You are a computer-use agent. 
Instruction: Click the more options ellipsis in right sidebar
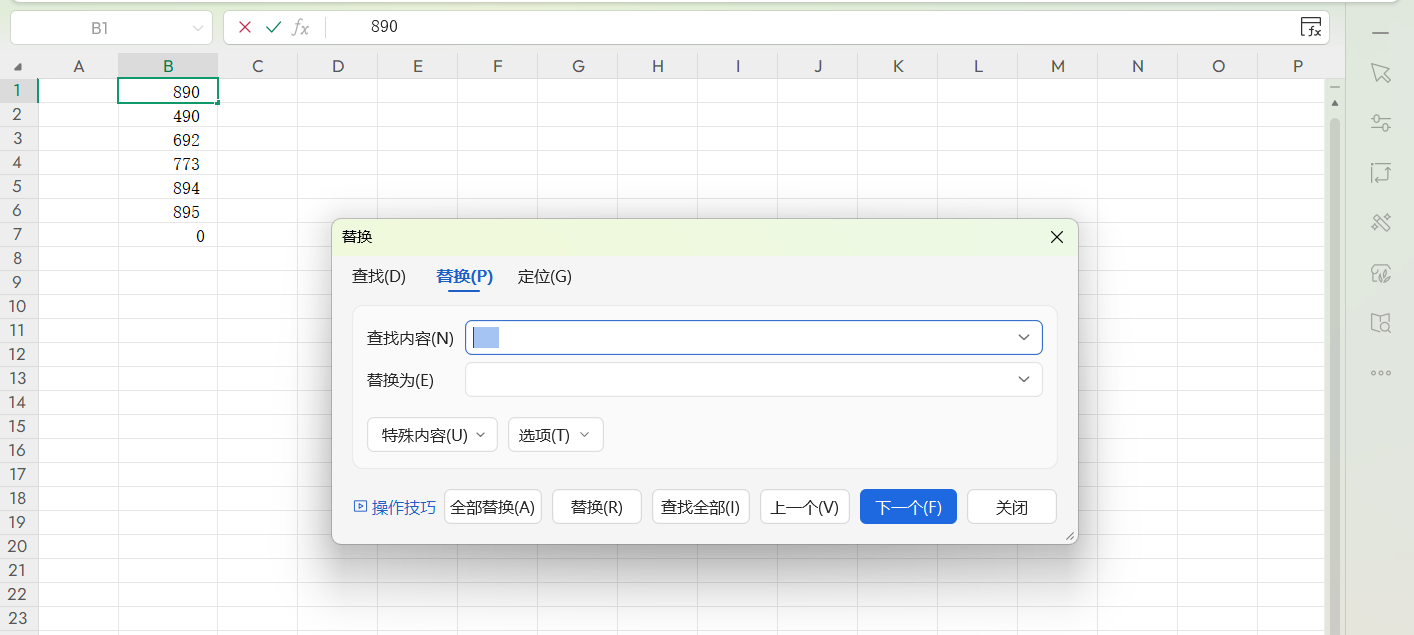click(1380, 372)
